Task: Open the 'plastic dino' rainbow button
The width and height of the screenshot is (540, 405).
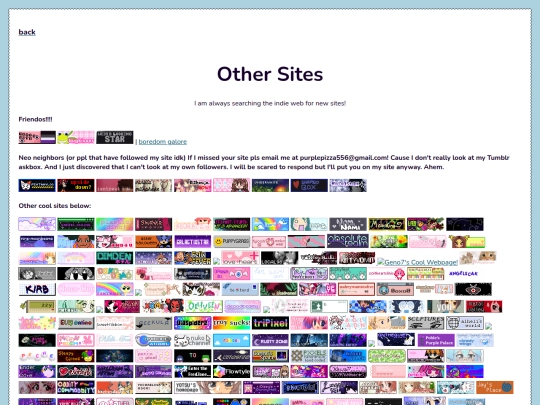Action: [x=115, y=224]
